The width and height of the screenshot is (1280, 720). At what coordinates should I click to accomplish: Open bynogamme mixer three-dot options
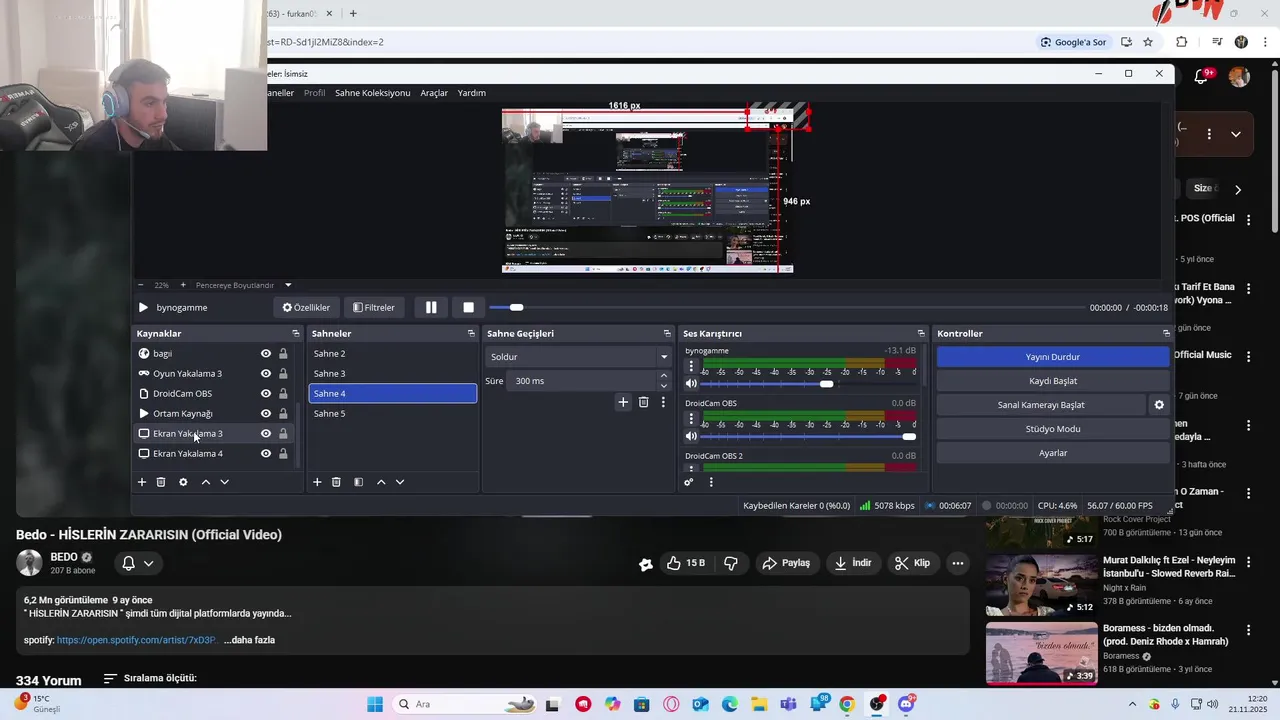pos(691,366)
